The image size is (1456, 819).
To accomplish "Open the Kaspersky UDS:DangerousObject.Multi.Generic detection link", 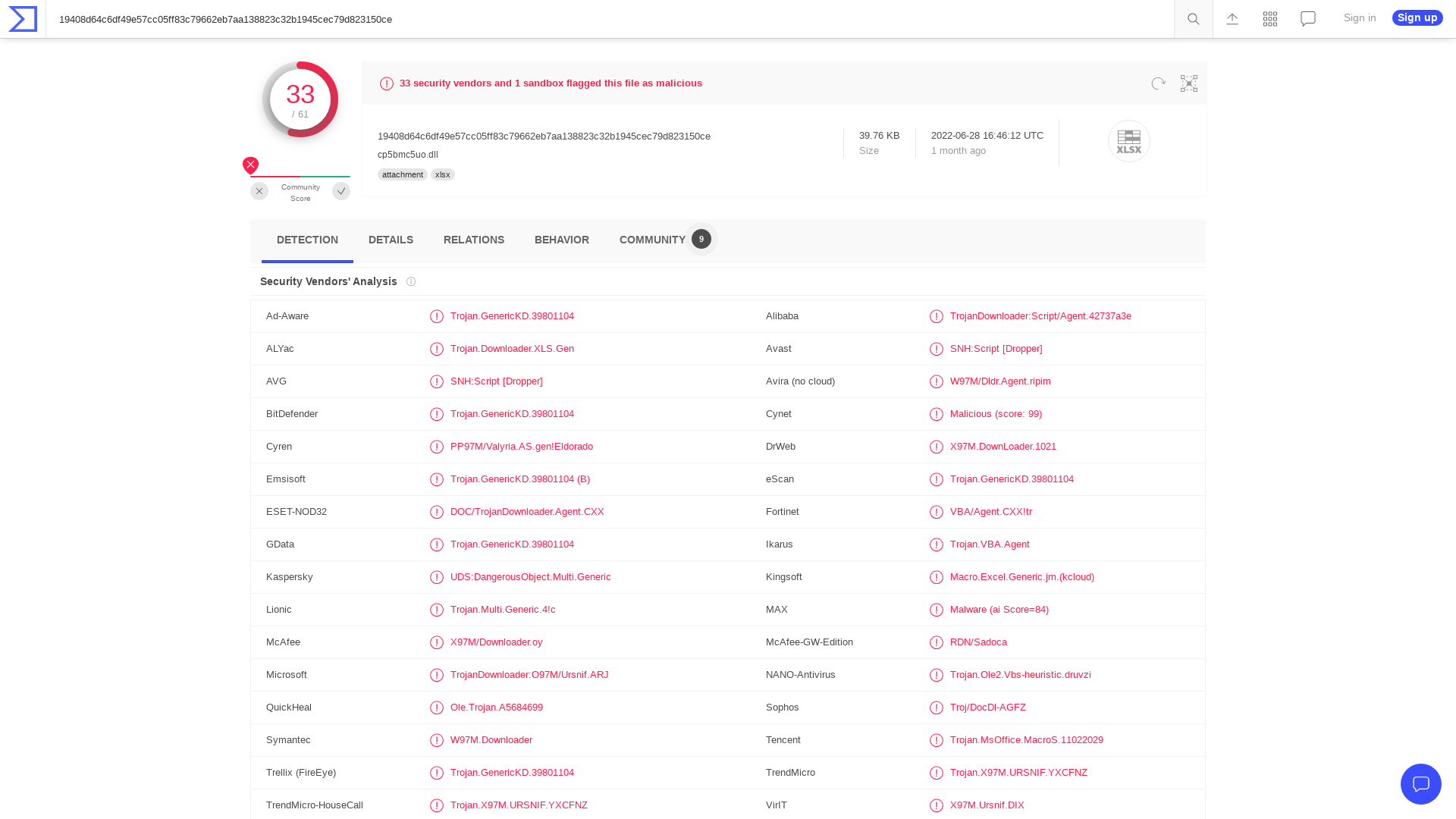I will pyautogui.click(x=530, y=576).
